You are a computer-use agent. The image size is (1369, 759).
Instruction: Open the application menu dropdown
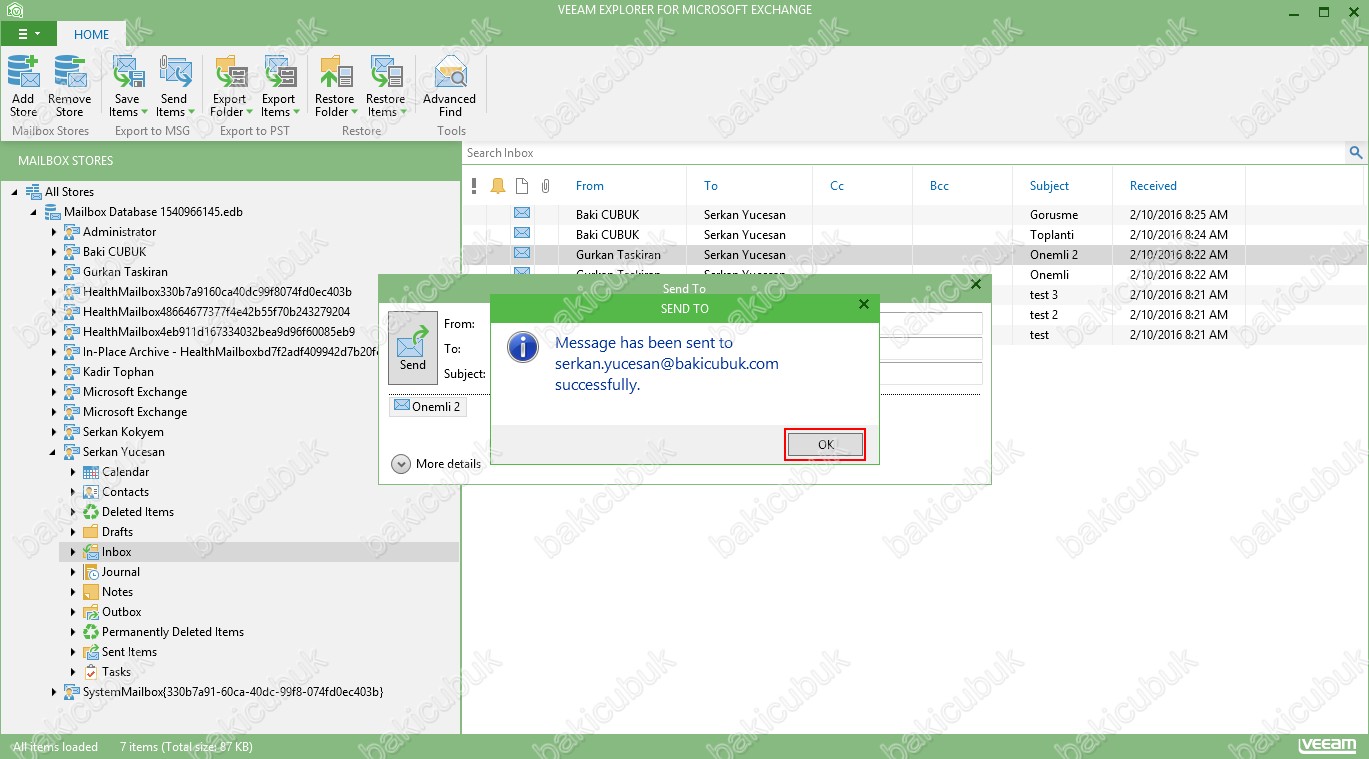pyautogui.click(x=29, y=34)
